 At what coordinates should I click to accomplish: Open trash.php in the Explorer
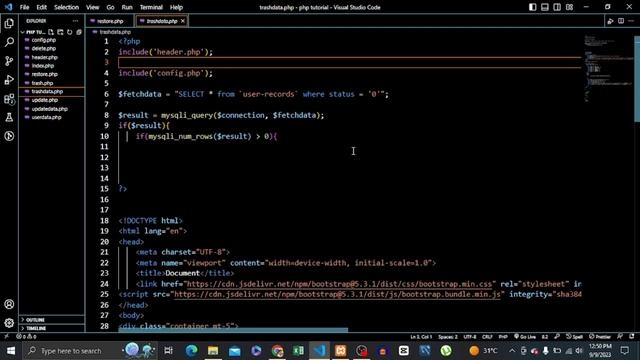click(x=52, y=83)
